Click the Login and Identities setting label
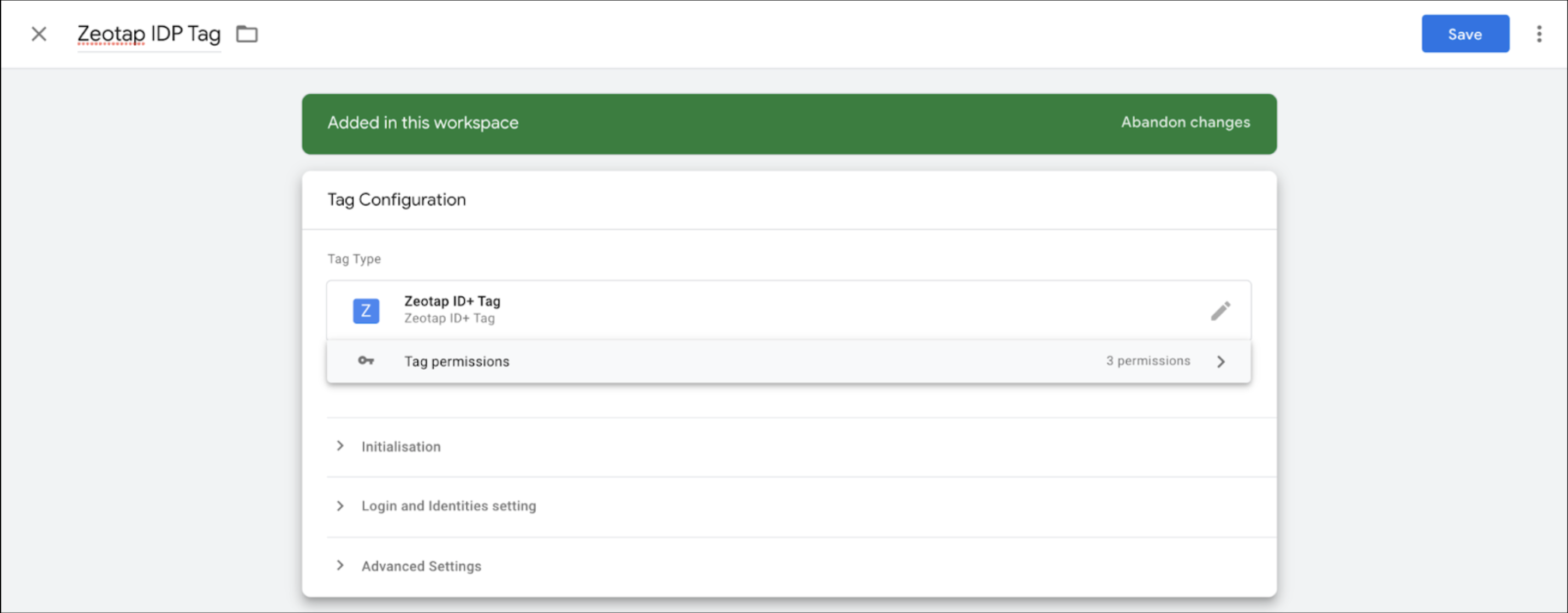1568x613 pixels. [448, 506]
